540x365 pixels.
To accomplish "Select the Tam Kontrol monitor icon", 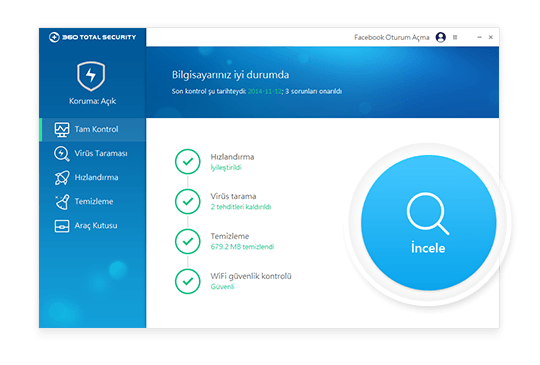I will click(x=62, y=129).
